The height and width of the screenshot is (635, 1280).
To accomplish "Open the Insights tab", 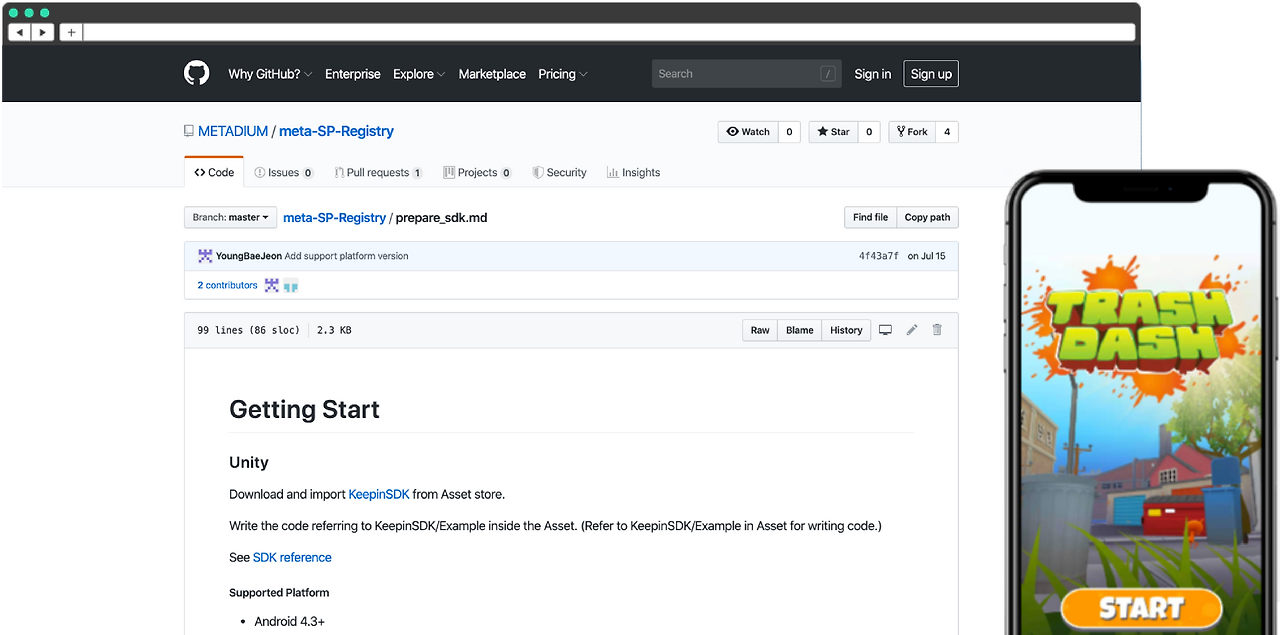I will 633,172.
